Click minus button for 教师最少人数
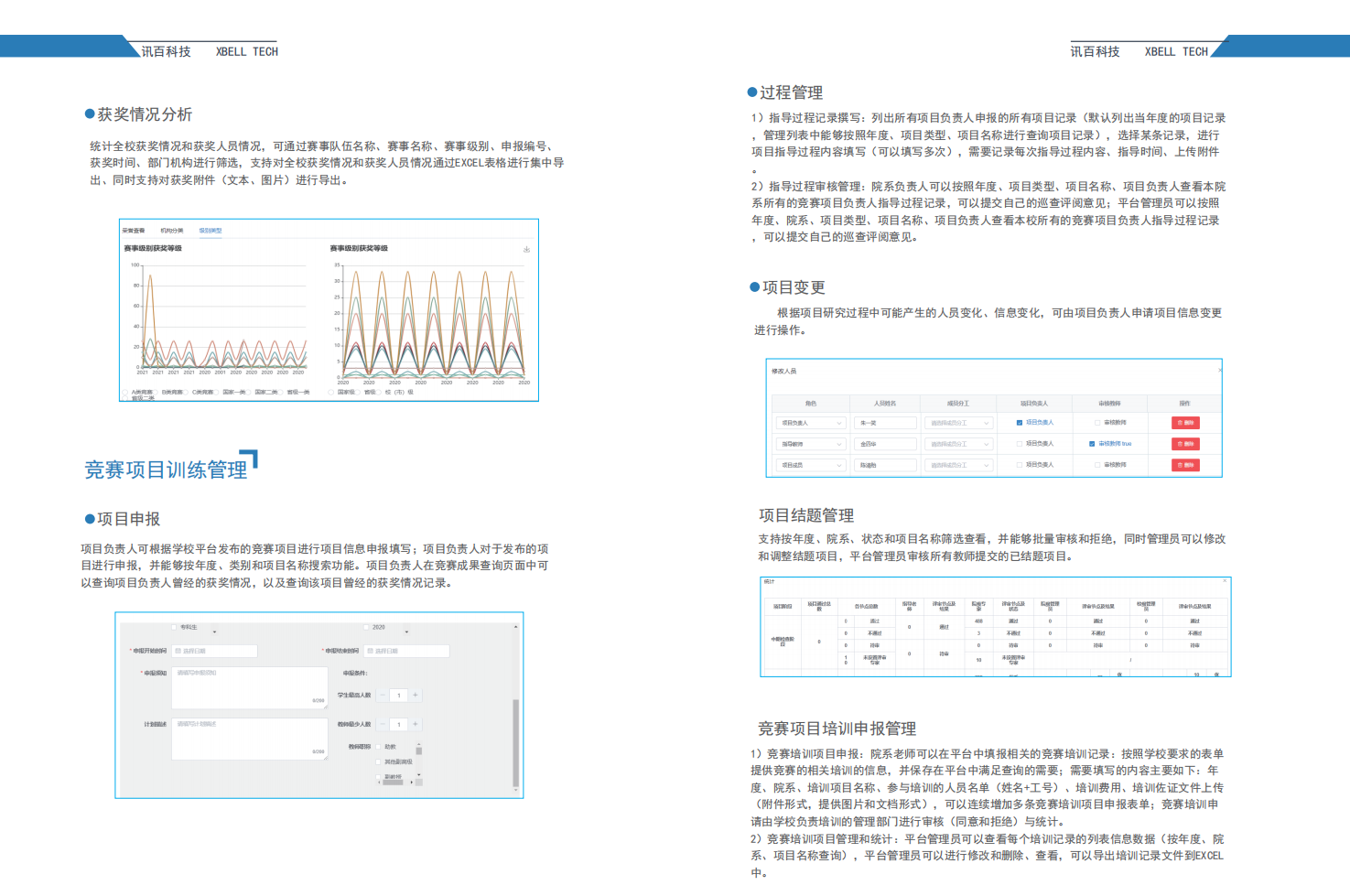 (x=383, y=724)
